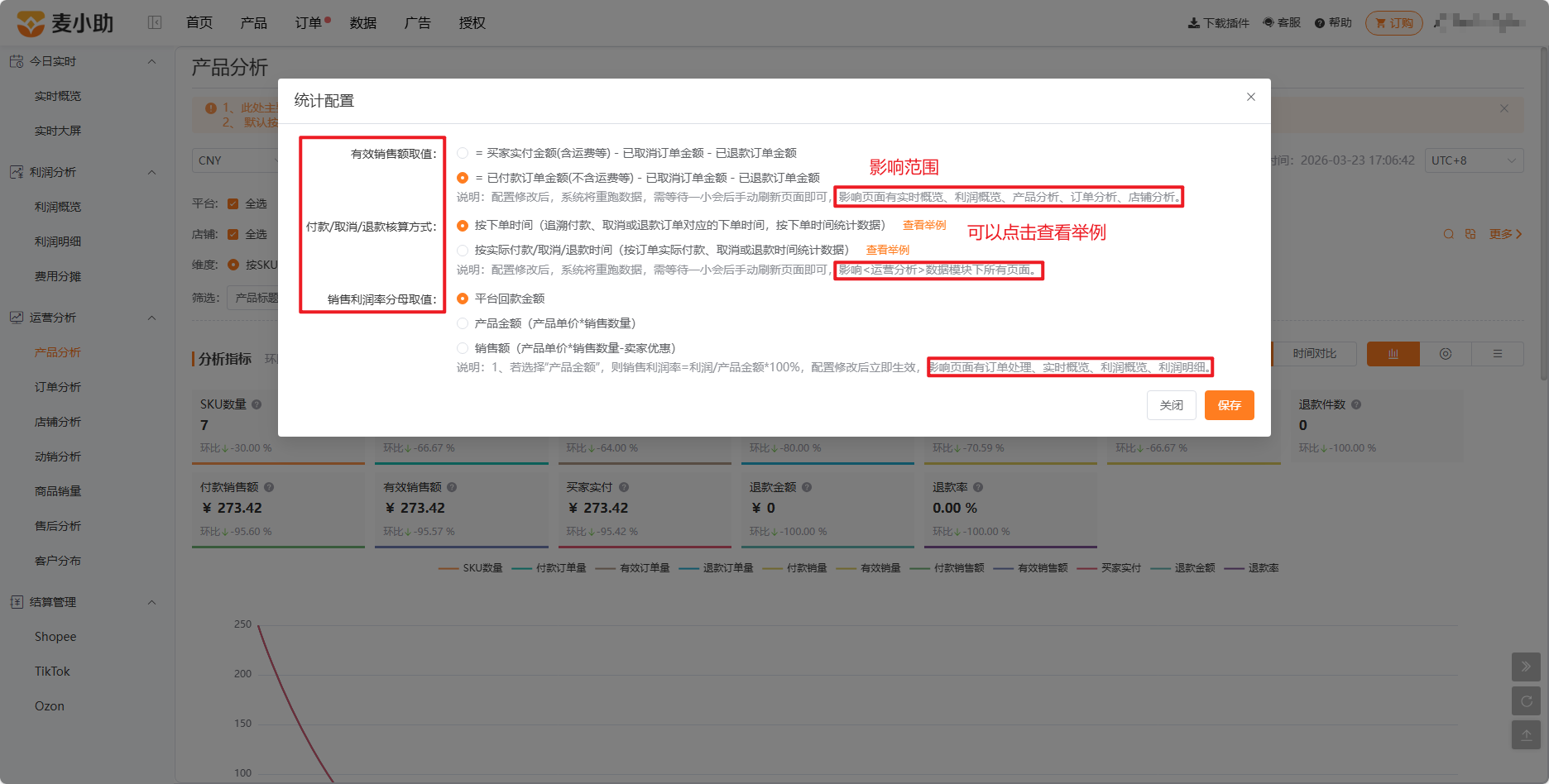Open 实时大屏 in the sidebar
This screenshot has height=784, width=1549.
(x=58, y=131)
